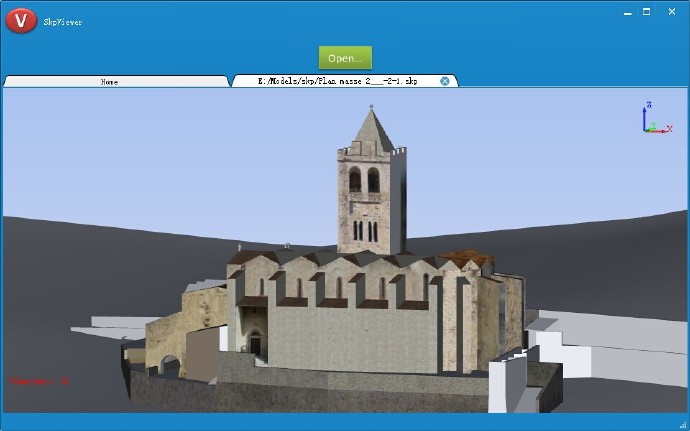This screenshot has height=431, width=690.
Task: Click the SkpViewer title text
Action: [62, 21]
